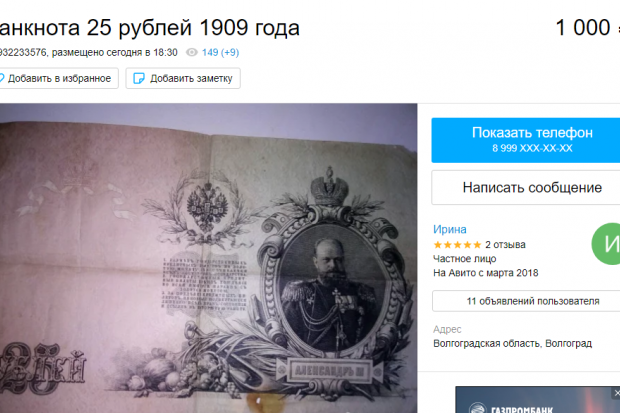Open Ирина's green avatar circle
Image resolution: width=620 pixels, height=413 pixels.
pyautogui.click(x=606, y=244)
